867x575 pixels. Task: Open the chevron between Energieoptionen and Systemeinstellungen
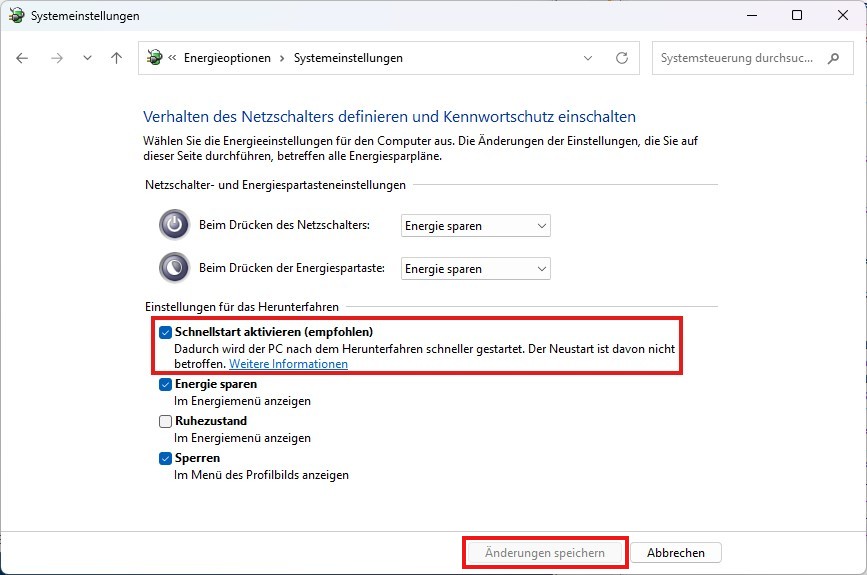[x=282, y=58]
